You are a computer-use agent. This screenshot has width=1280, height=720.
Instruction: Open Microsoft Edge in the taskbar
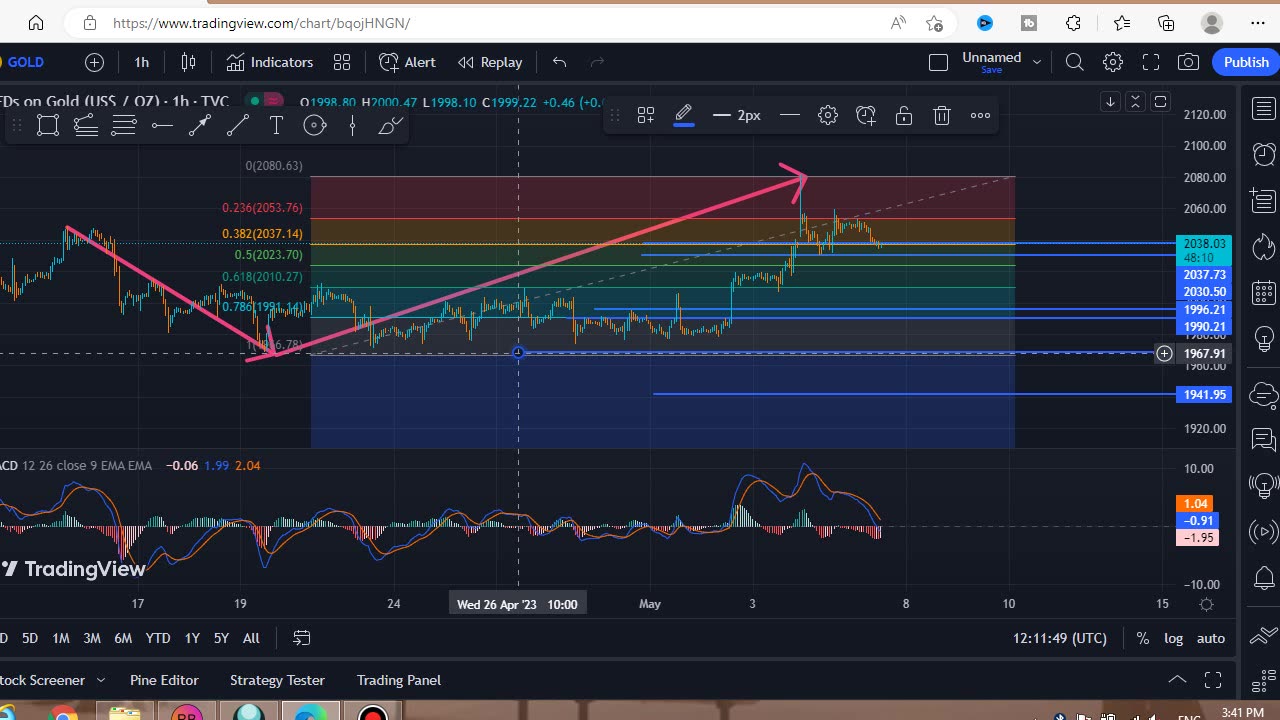tap(310, 714)
